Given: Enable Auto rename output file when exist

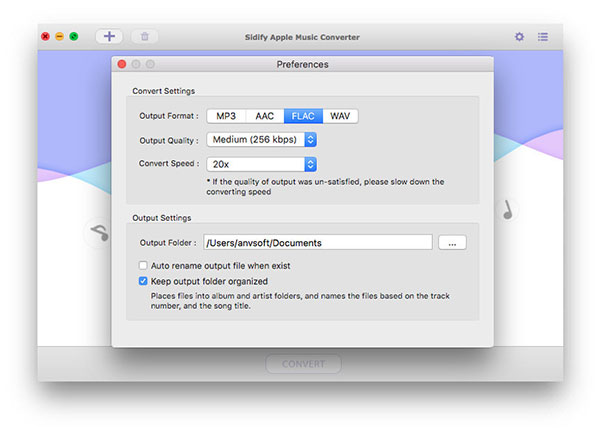Looking at the screenshot, I should coord(143,265).
